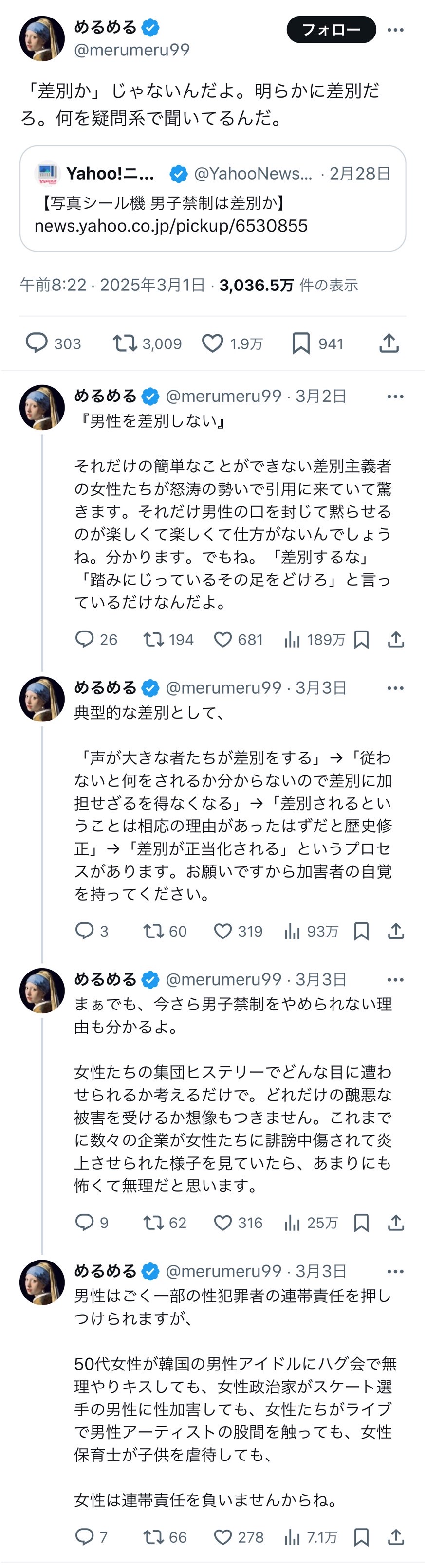The height and width of the screenshot is (1568, 426).
Task: Click the Follow (フォロー) button
Action: tap(331, 29)
